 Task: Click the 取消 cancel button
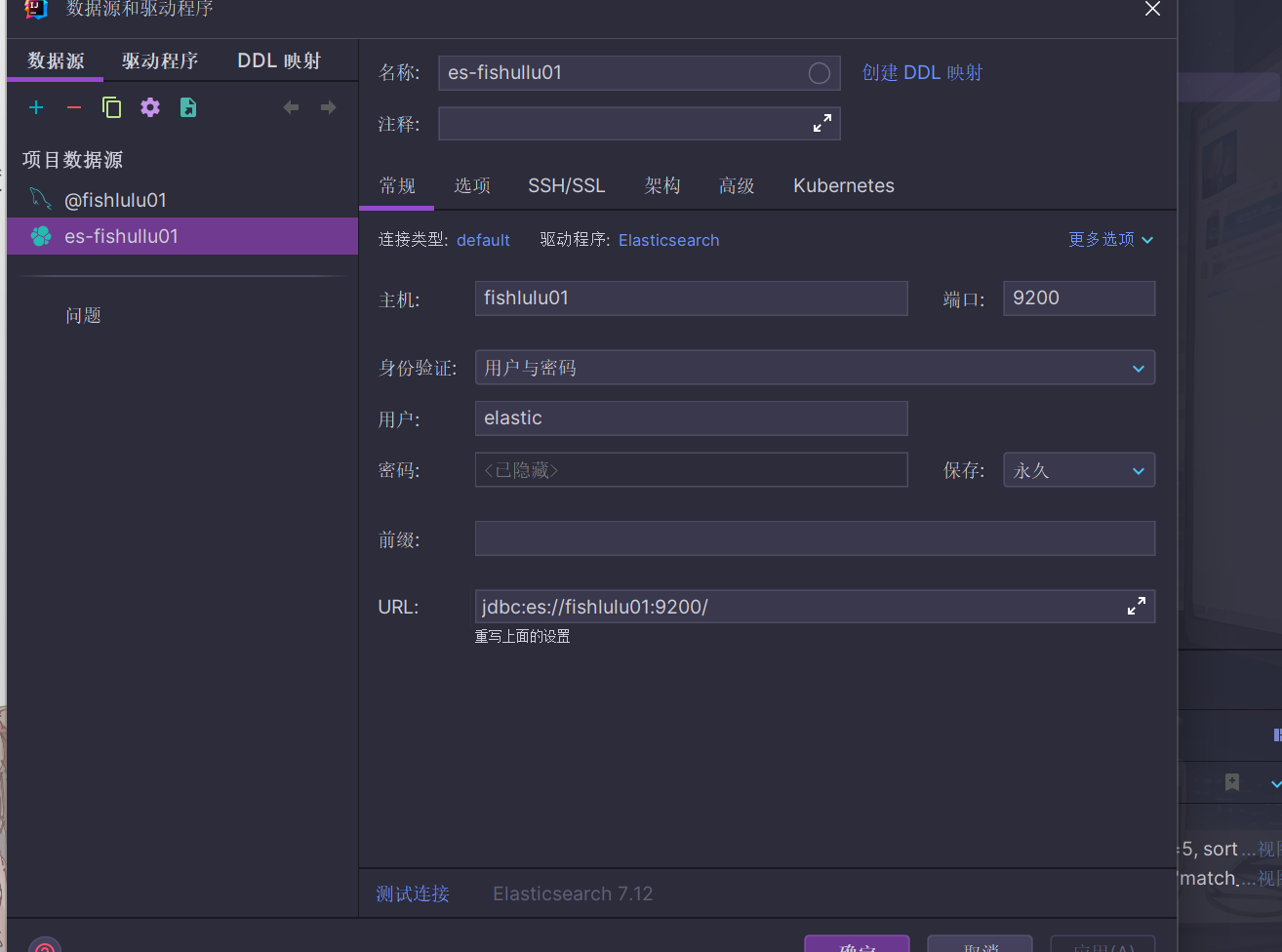click(x=980, y=944)
